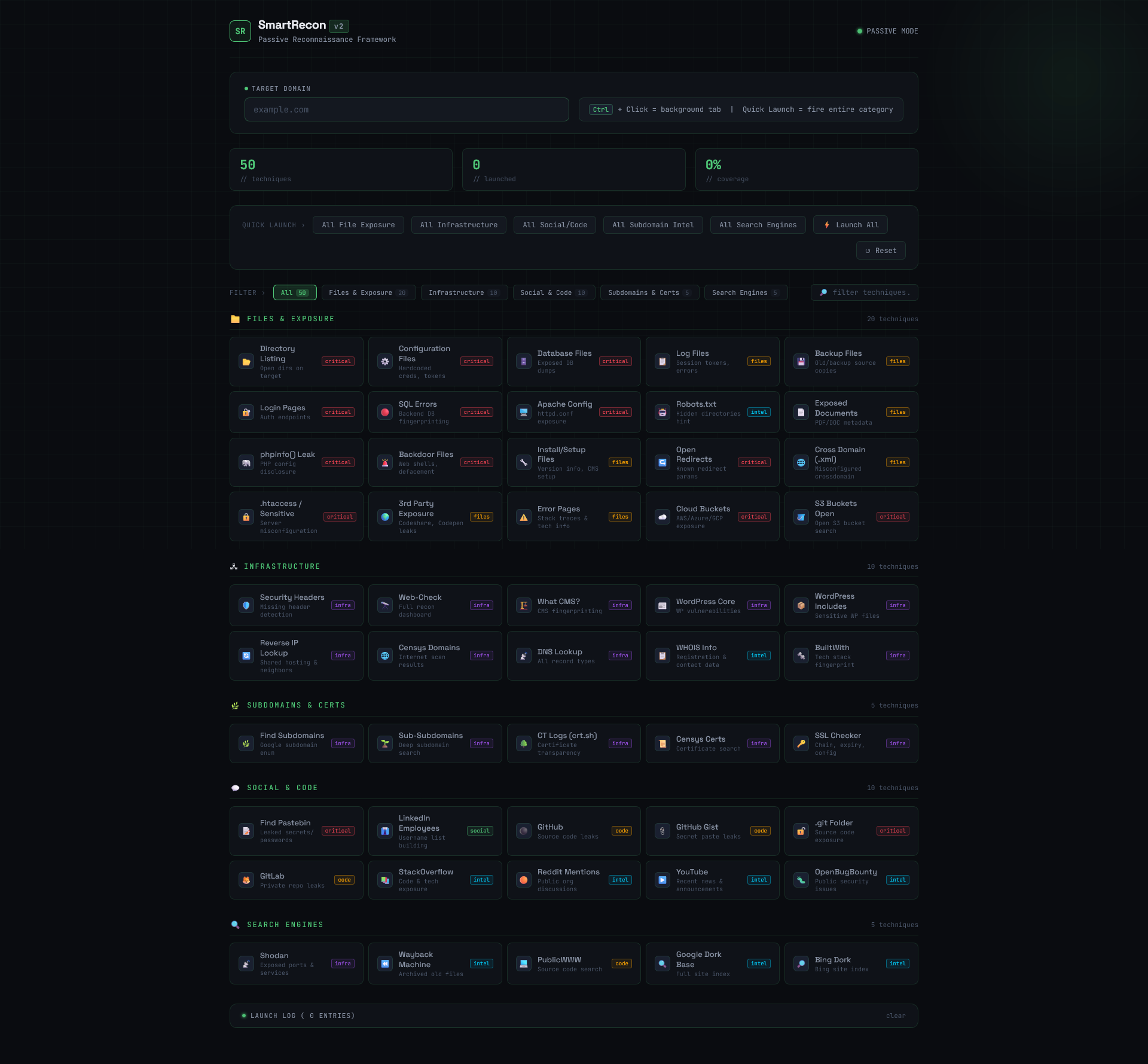Click the 0% coverage stat card

[x=807, y=169]
